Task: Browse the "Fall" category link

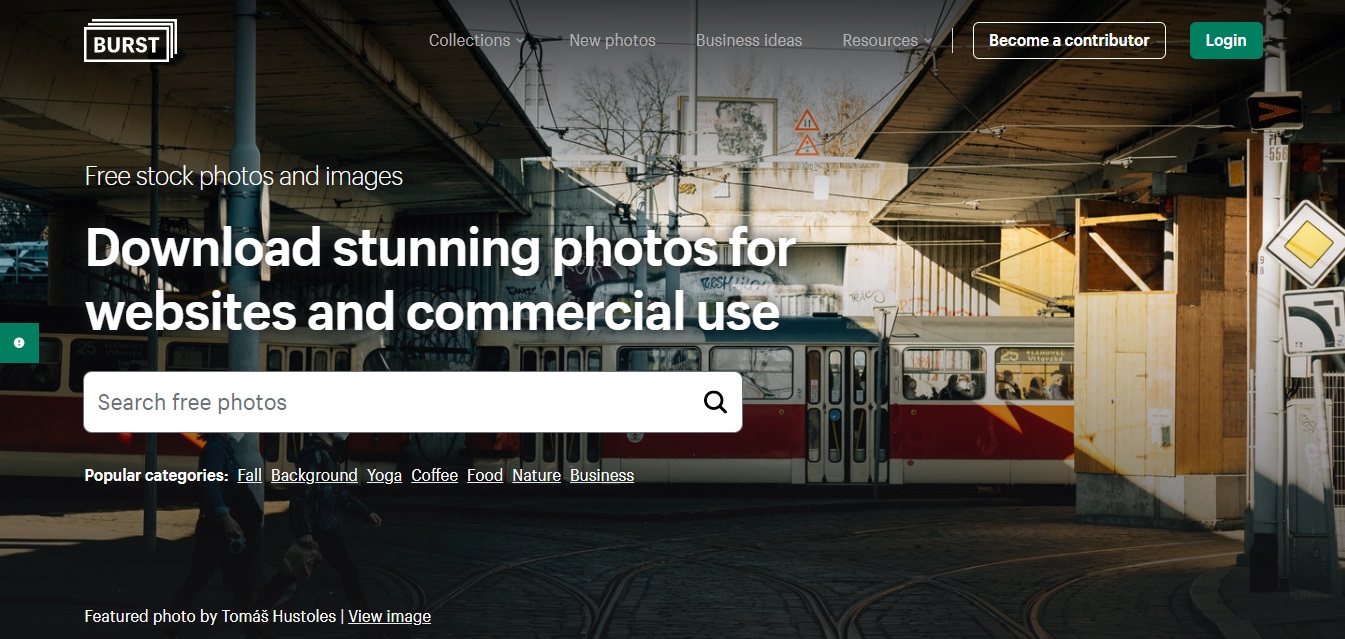Action: 248,475
